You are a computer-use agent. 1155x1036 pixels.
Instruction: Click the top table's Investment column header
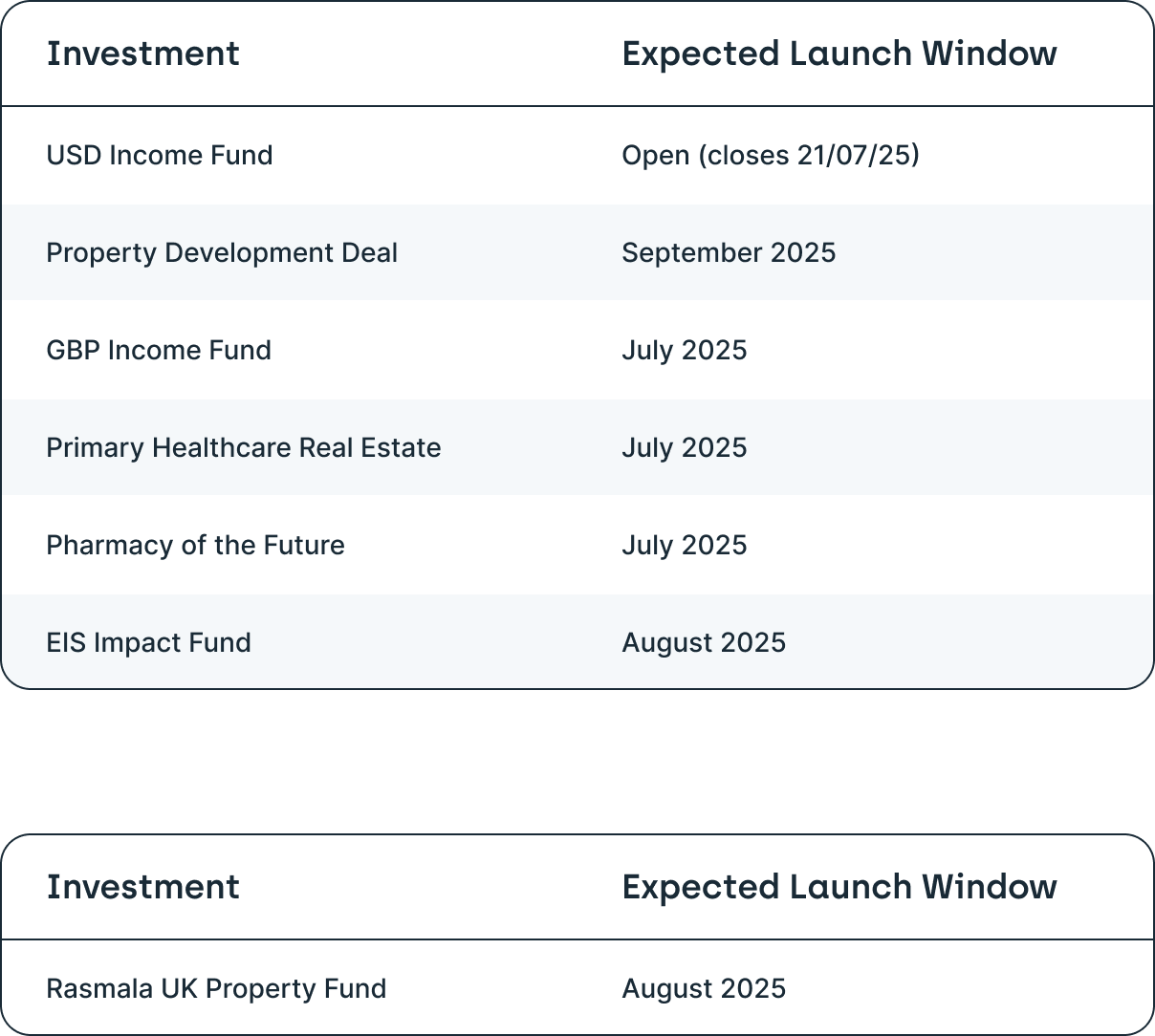tap(142, 54)
